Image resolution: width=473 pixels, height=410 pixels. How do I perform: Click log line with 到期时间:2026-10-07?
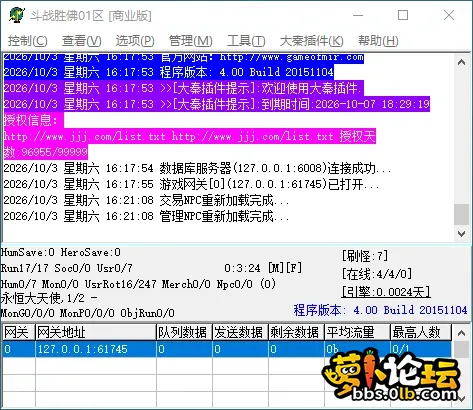click(x=217, y=104)
